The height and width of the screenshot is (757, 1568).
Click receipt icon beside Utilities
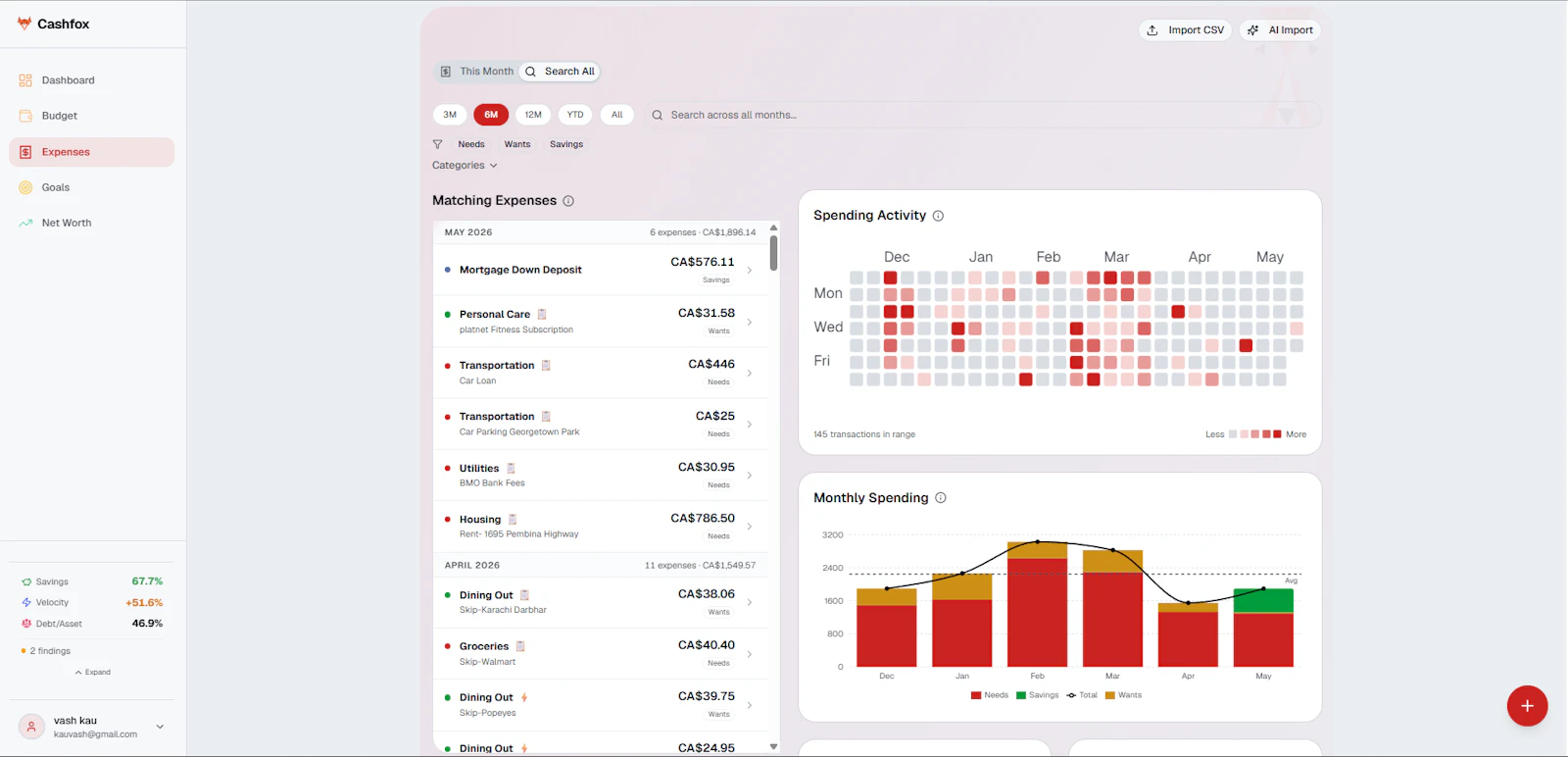[511, 469]
